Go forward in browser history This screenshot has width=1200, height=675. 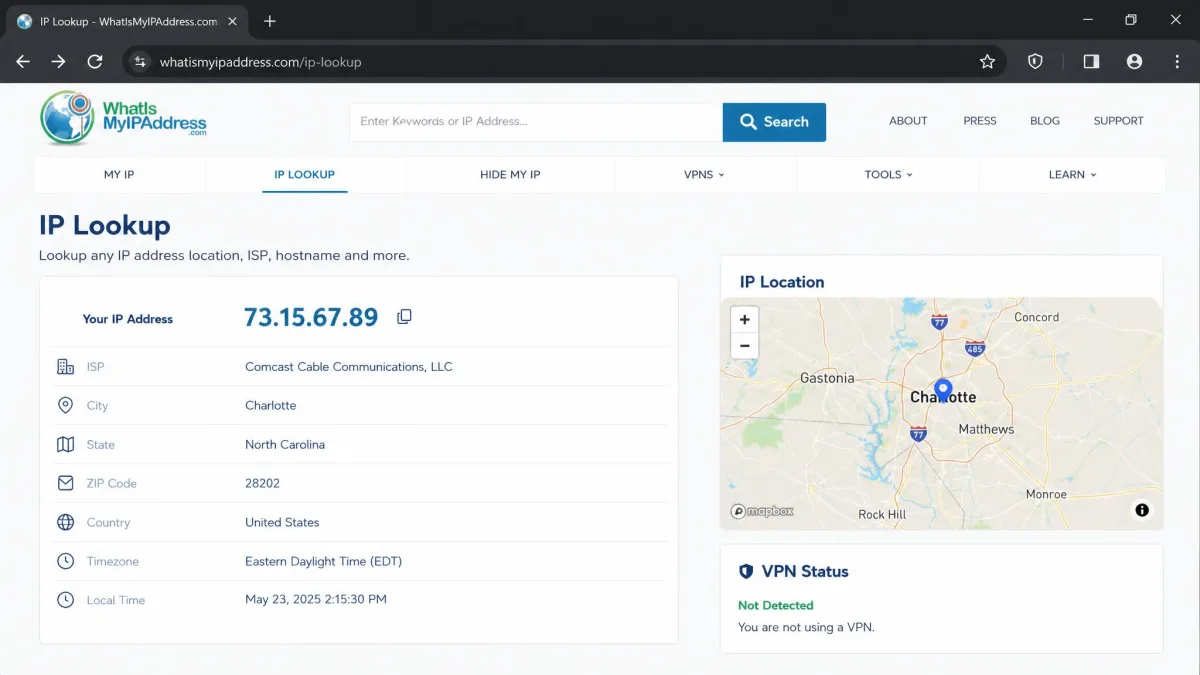[x=59, y=62]
